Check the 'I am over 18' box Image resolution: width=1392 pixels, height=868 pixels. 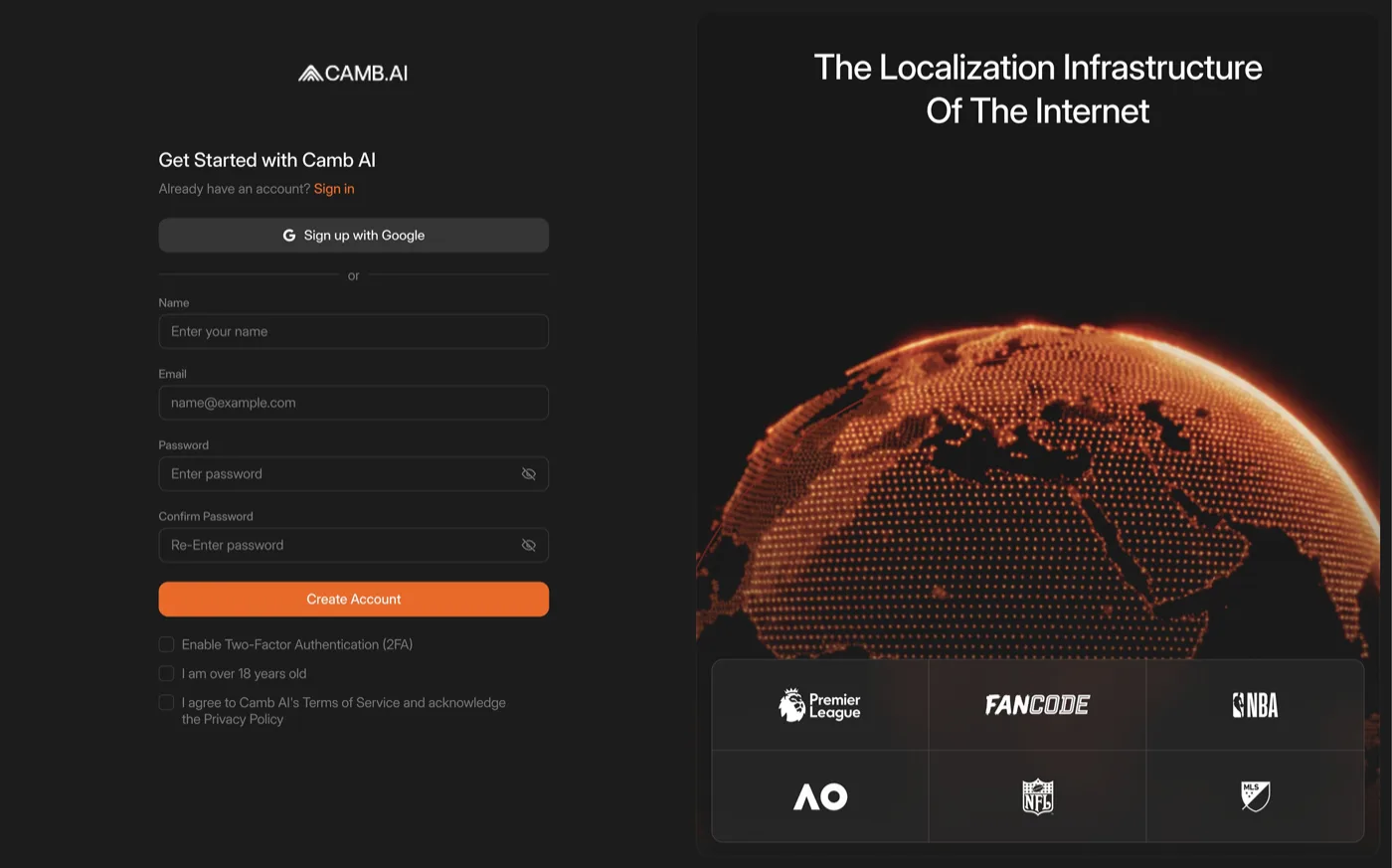pyautogui.click(x=166, y=673)
